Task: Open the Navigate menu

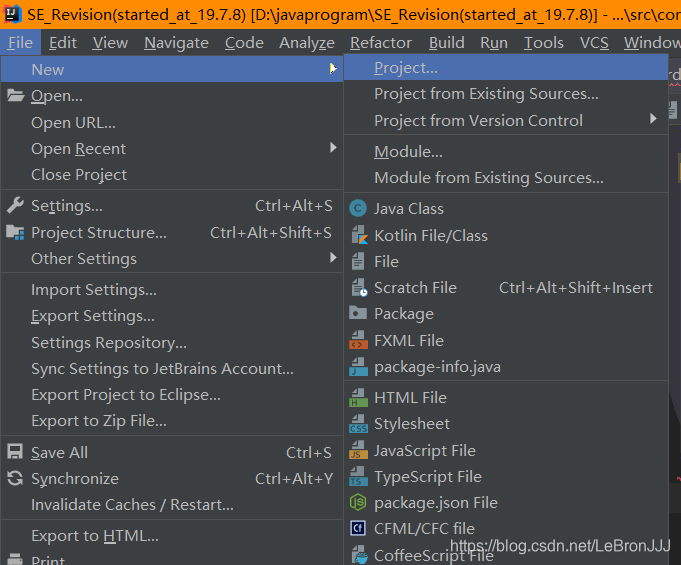Action: [x=176, y=43]
